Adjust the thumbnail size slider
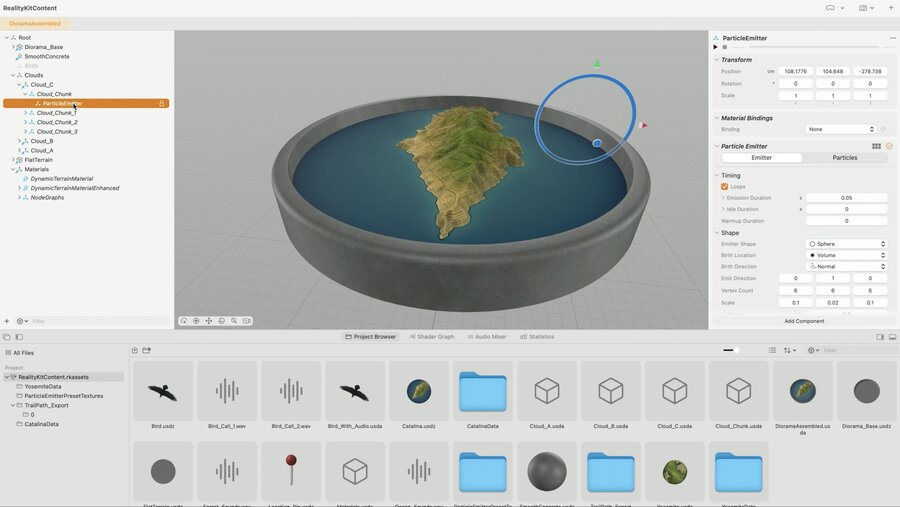900x507 pixels. 731,350
